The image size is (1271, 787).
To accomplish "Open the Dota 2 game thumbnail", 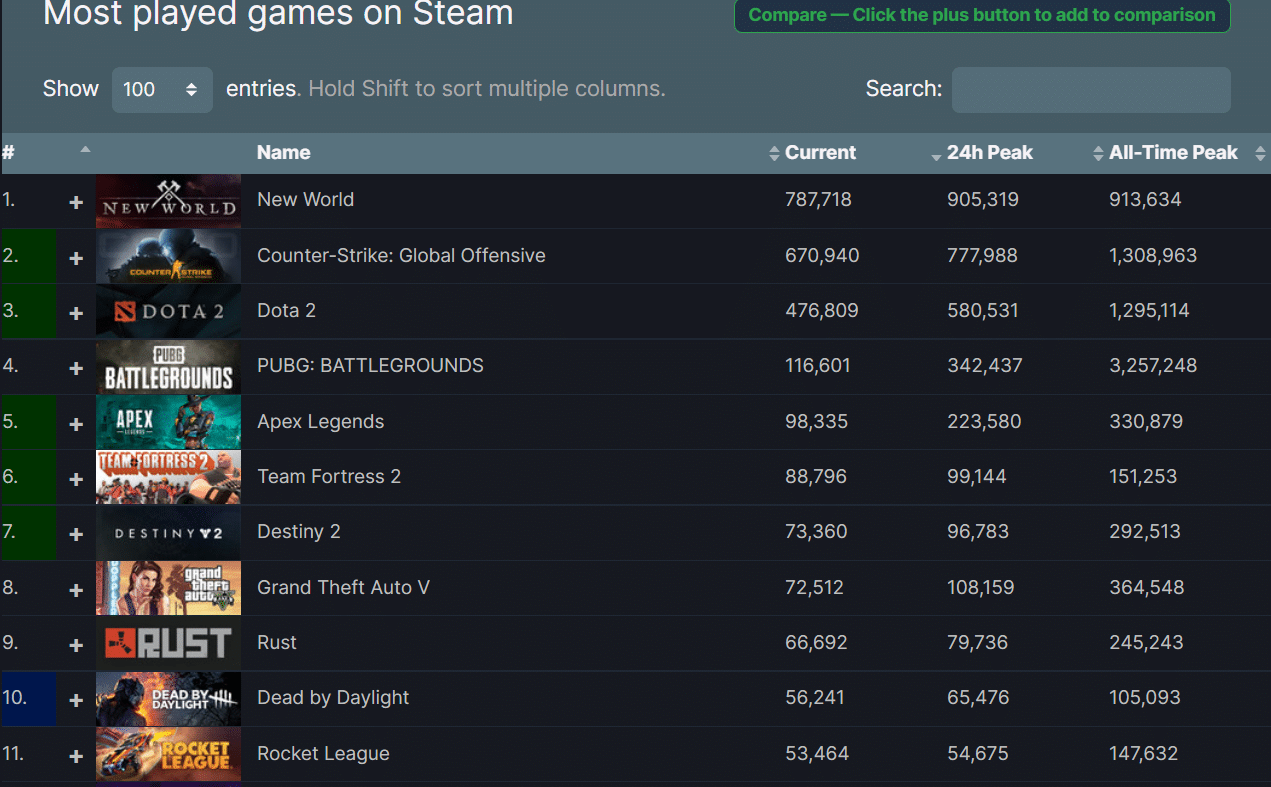I will pos(168,311).
